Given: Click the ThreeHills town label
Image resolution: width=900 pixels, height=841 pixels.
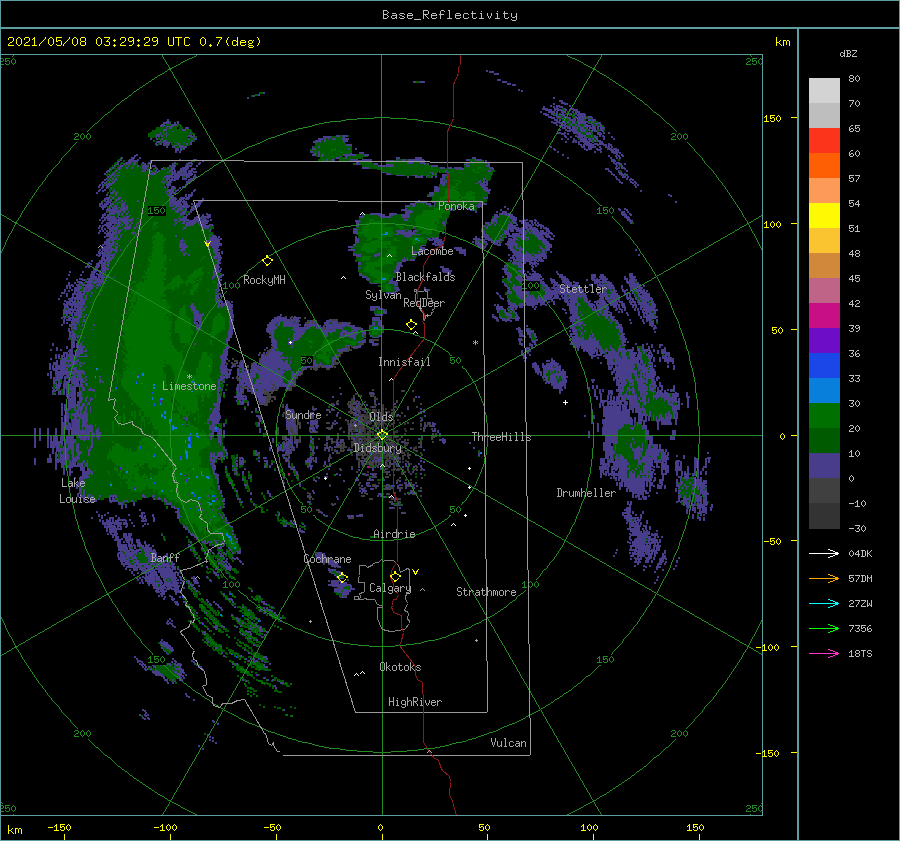Looking at the screenshot, I should coord(501,437).
